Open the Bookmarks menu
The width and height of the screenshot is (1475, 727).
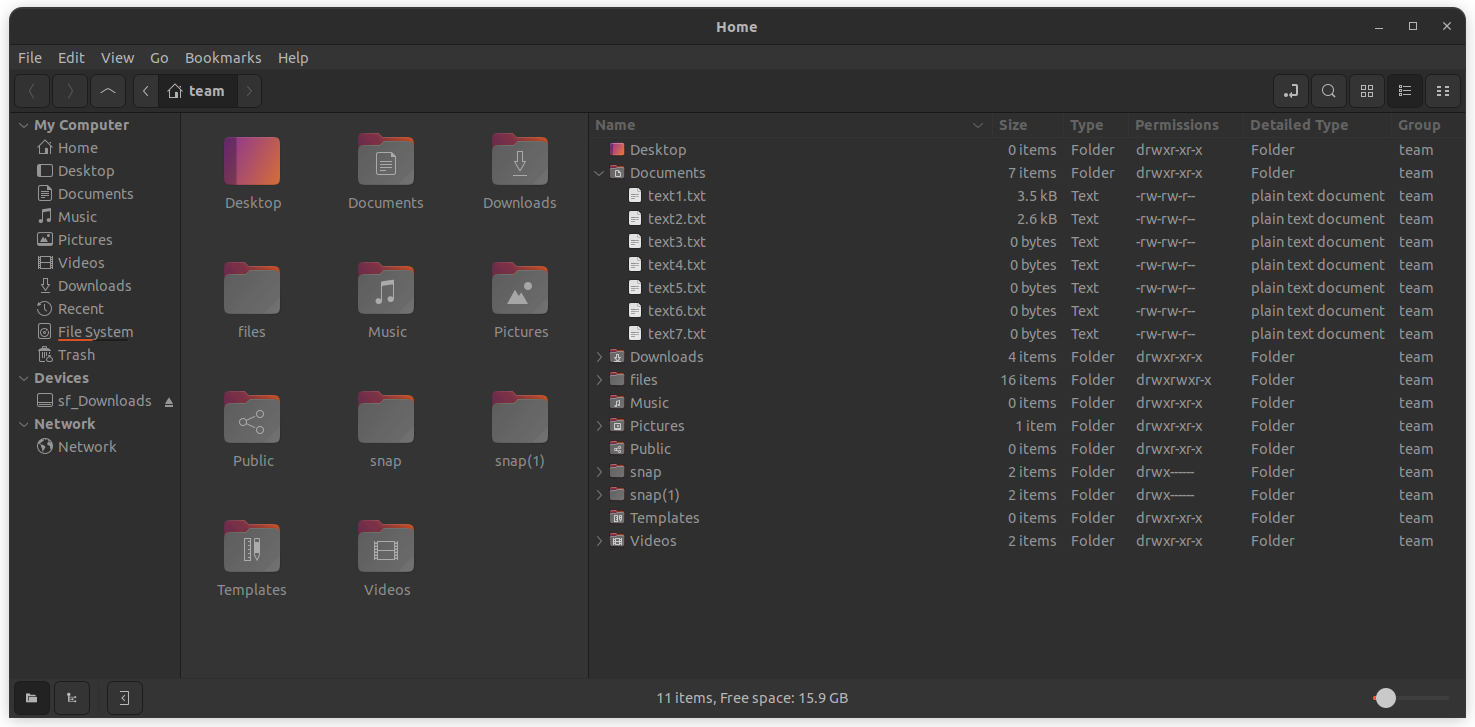[223, 57]
